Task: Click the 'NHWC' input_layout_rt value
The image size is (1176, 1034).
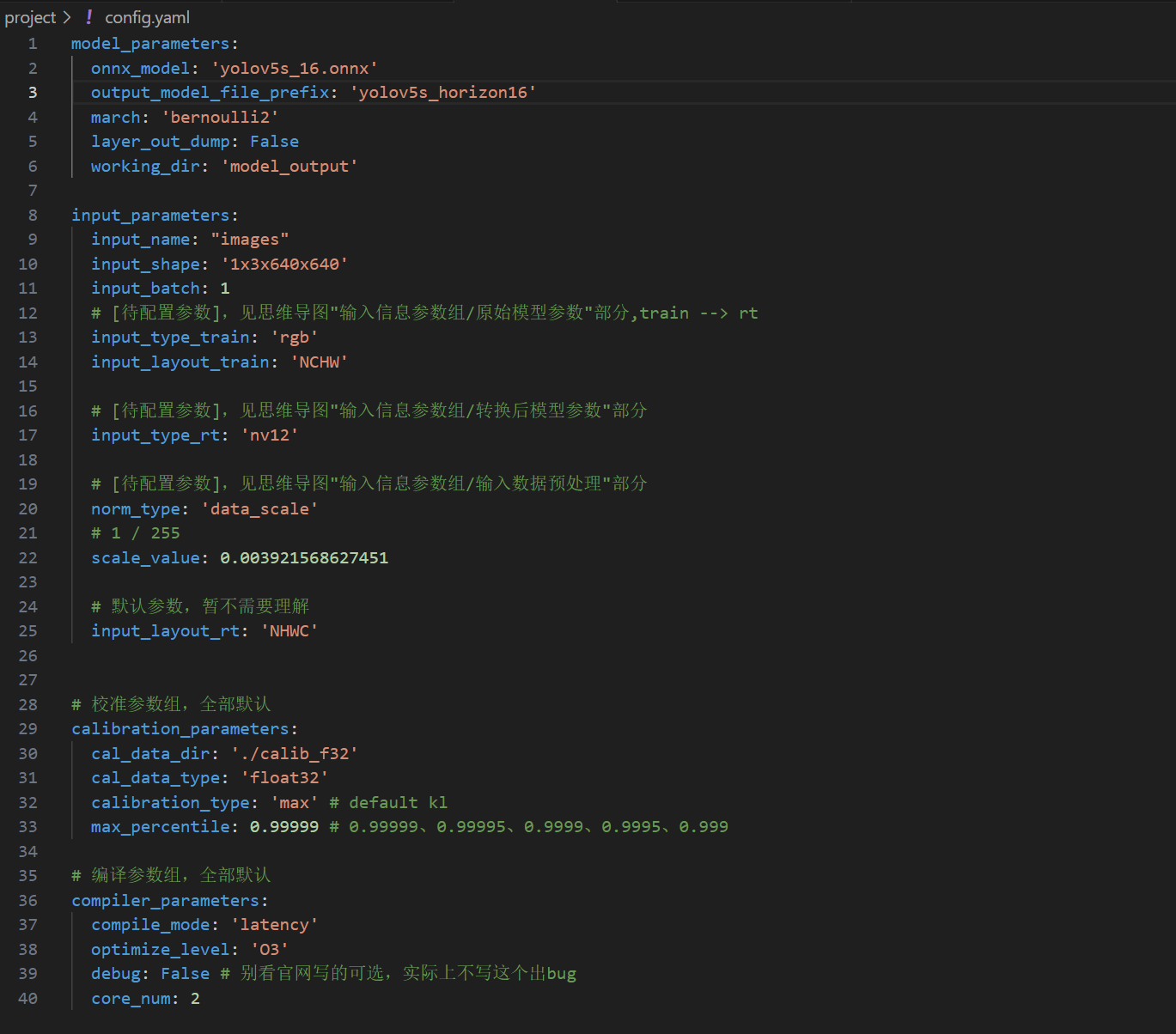Action: pos(289,631)
